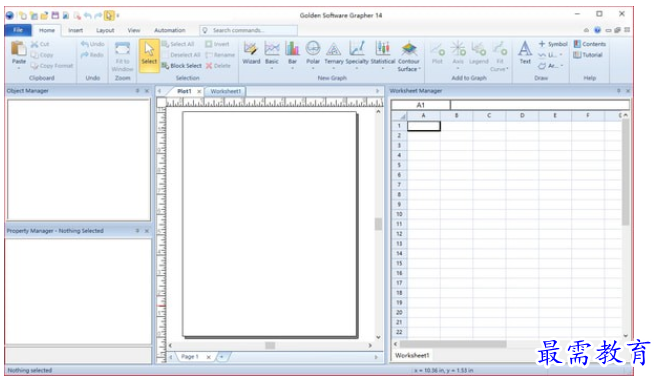This screenshot has width=659, height=384.
Task: Click the worksheet horizontal scrollbar
Action: tap(453, 344)
